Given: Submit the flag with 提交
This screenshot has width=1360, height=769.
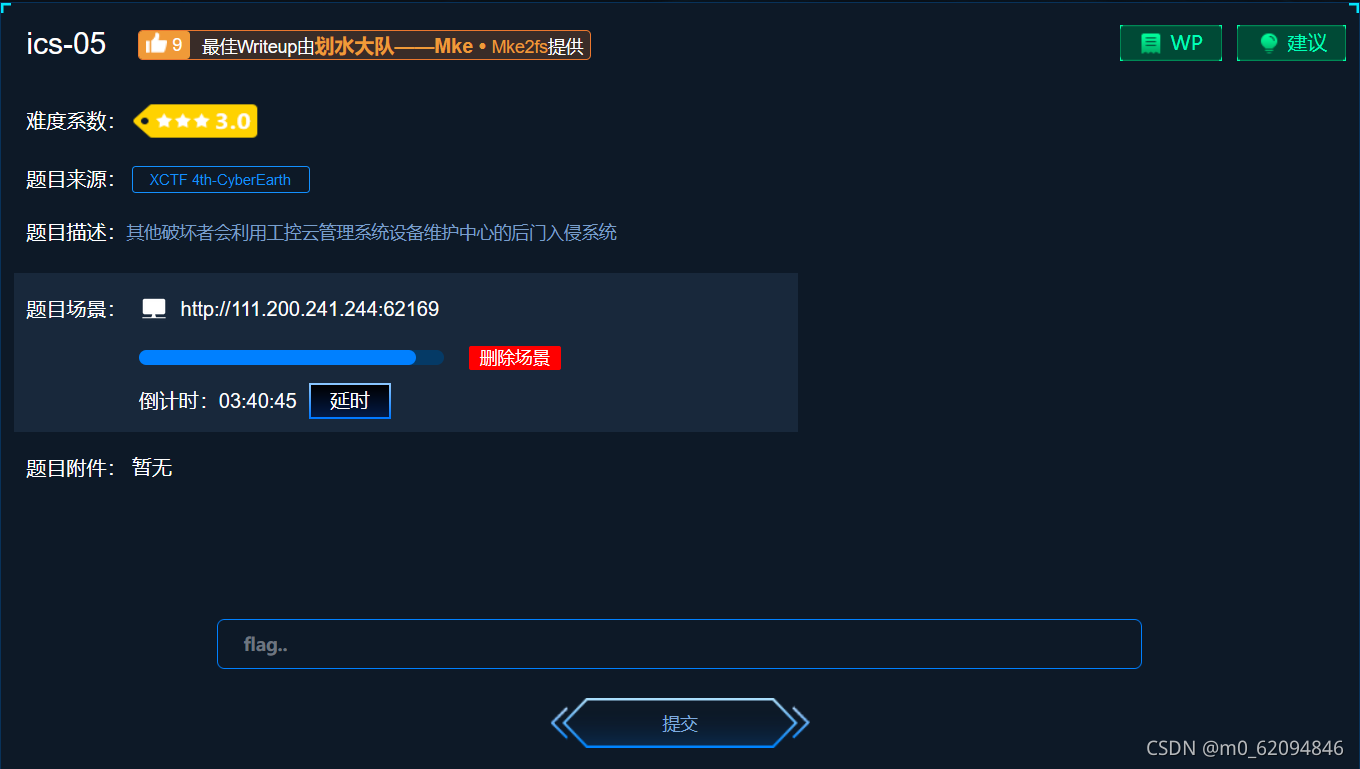Looking at the screenshot, I should pyautogui.click(x=680, y=723).
